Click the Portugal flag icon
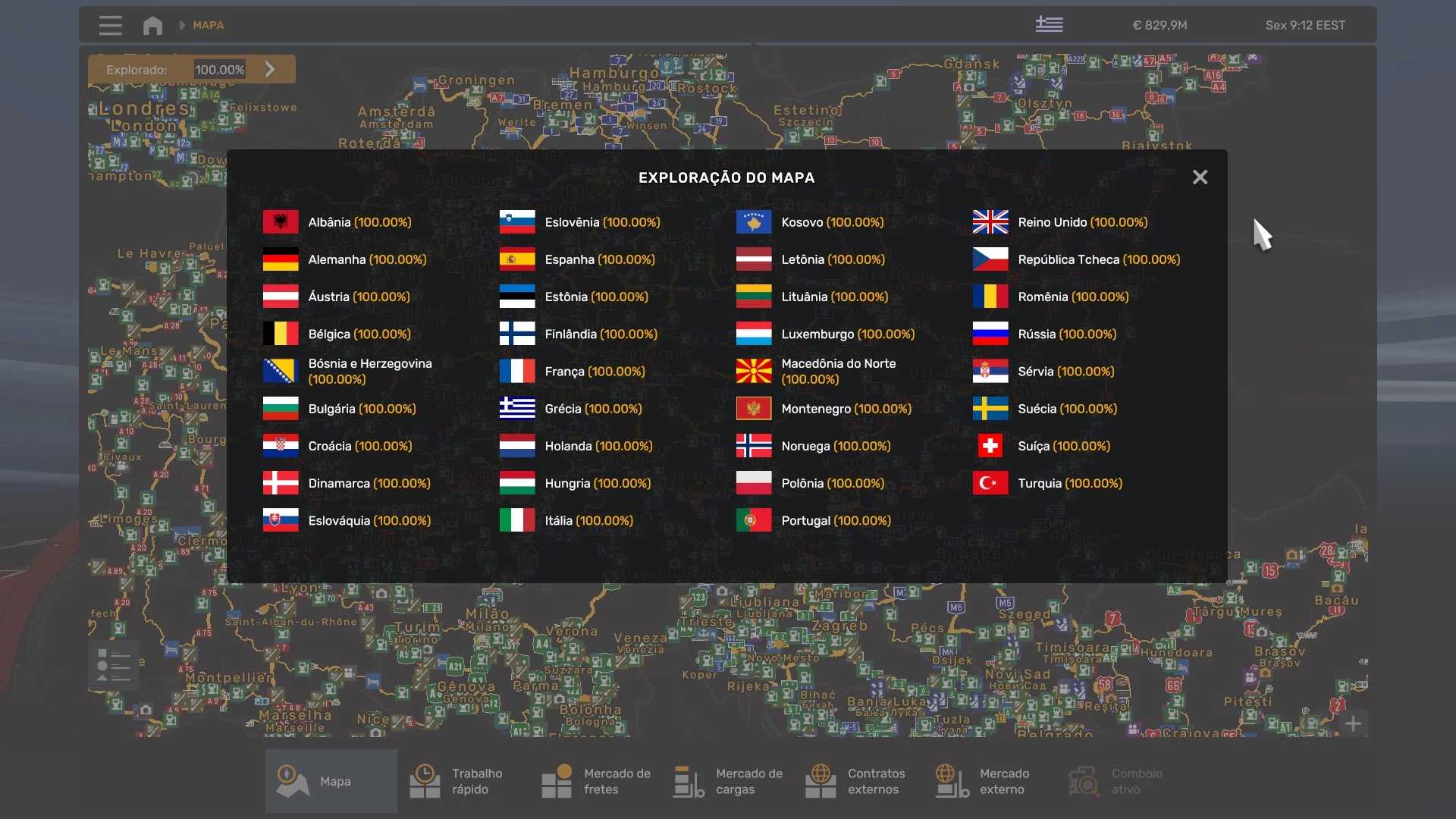 754,520
